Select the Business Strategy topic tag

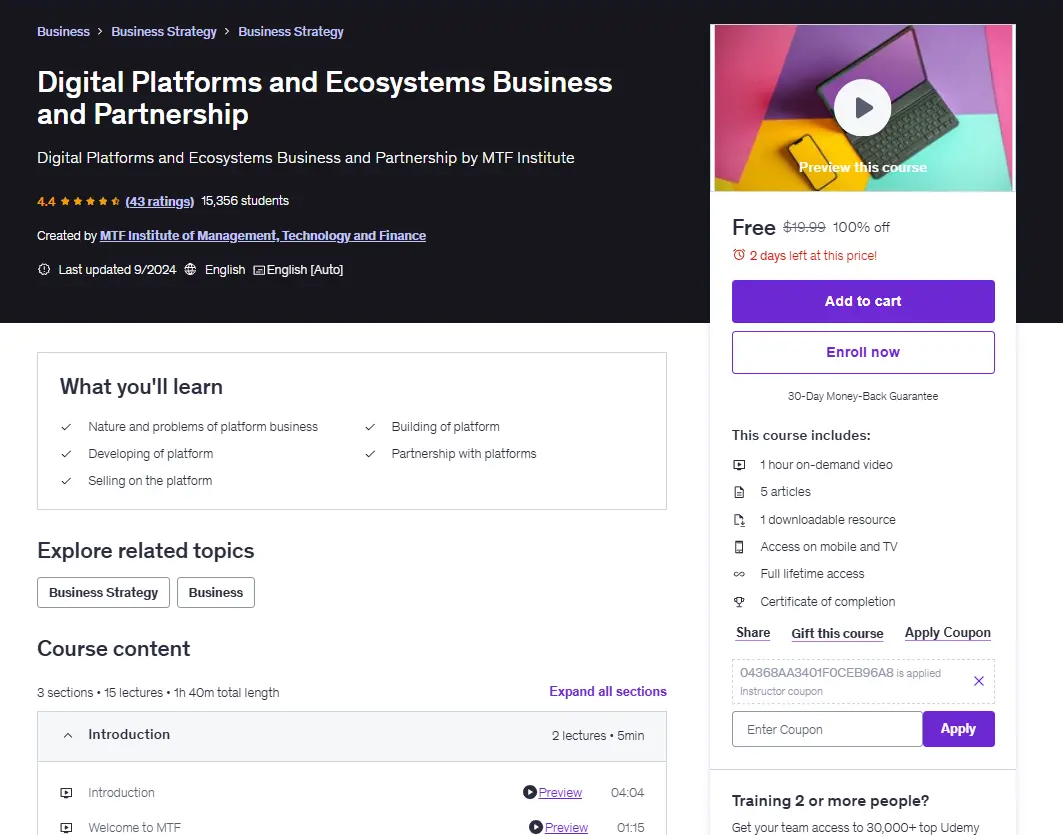pyautogui.click(x=103, y=592)
